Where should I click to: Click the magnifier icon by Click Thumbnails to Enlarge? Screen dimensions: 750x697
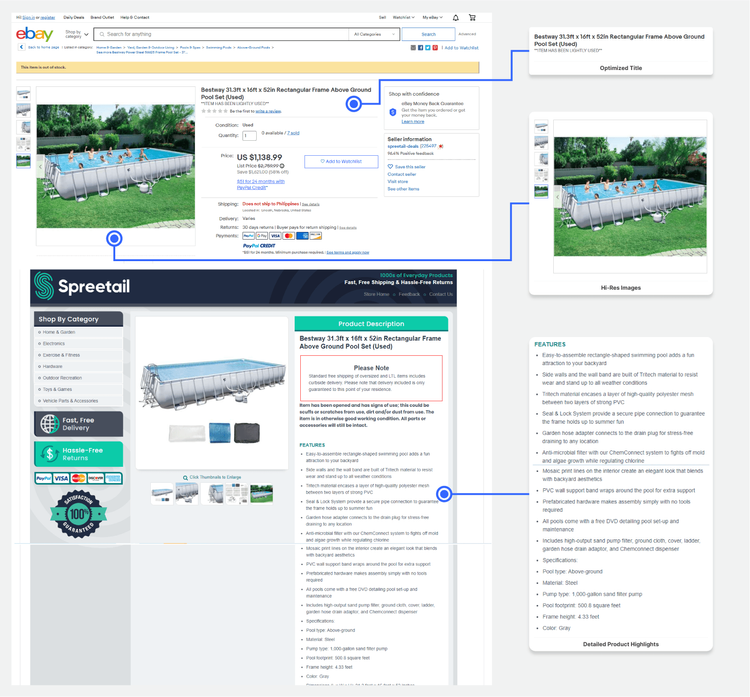pyautogui.click(x=185, y=477)
